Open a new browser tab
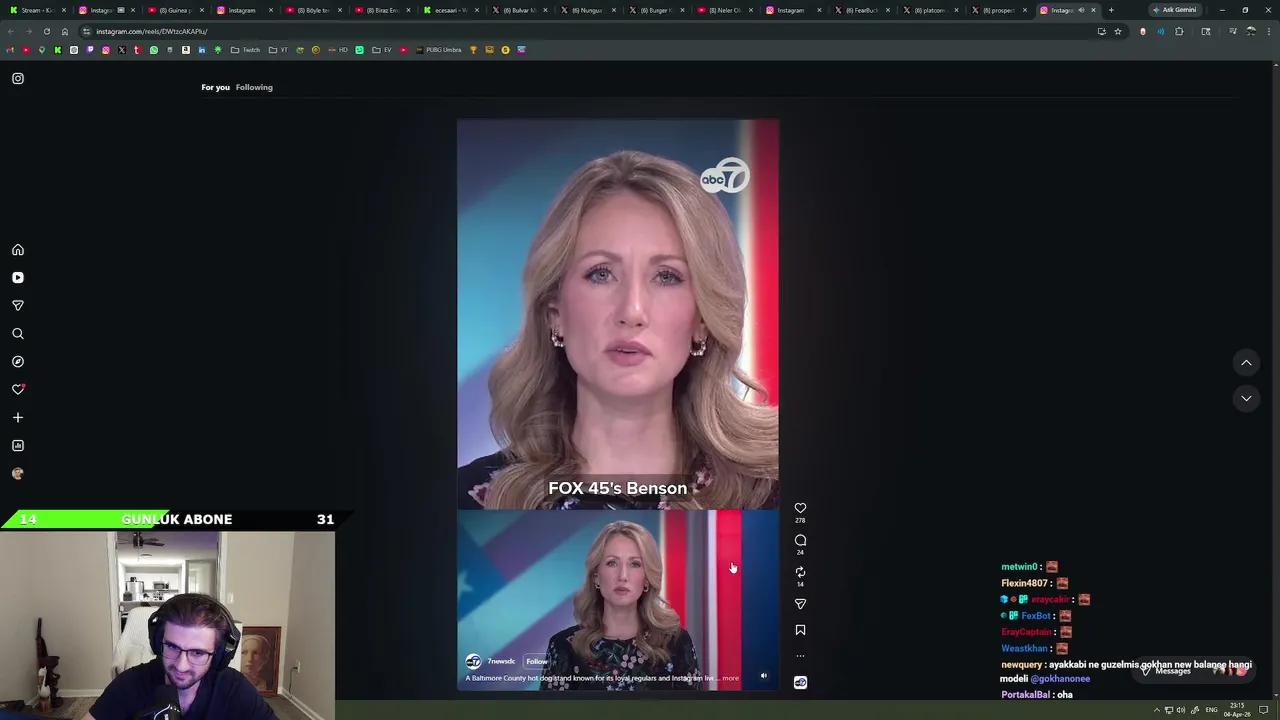The image size is (1280, 720). click(1111, 10)
